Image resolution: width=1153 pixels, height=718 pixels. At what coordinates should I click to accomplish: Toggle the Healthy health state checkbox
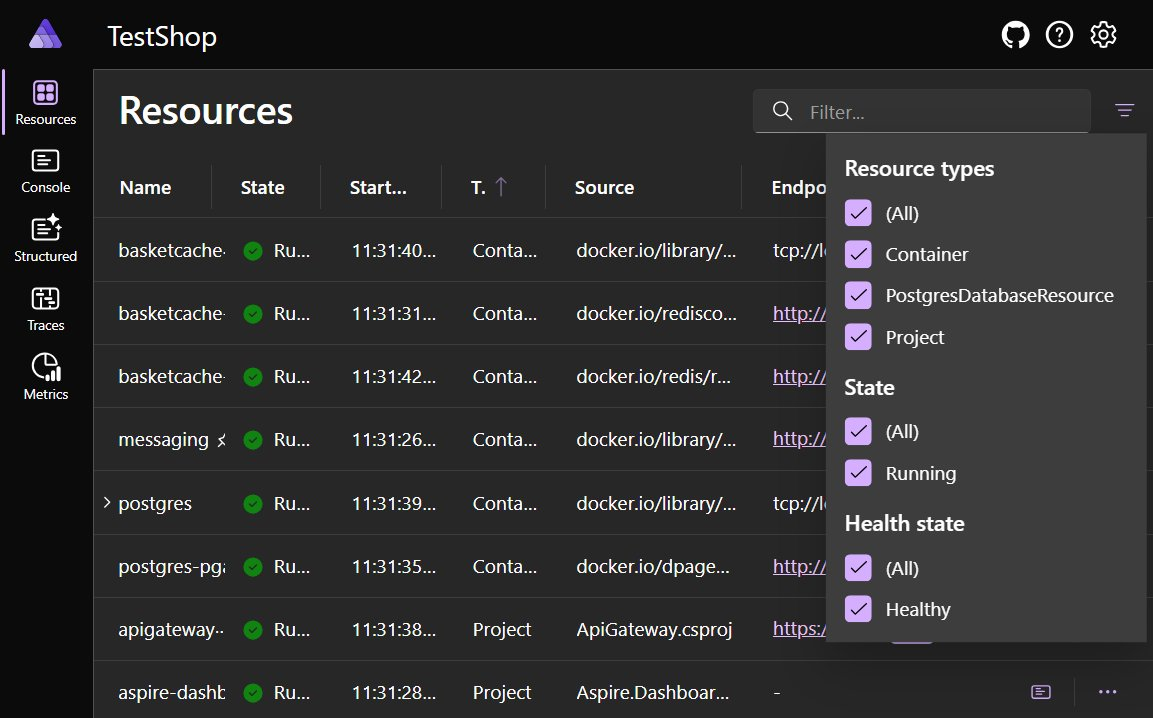(x=858, y=609)
